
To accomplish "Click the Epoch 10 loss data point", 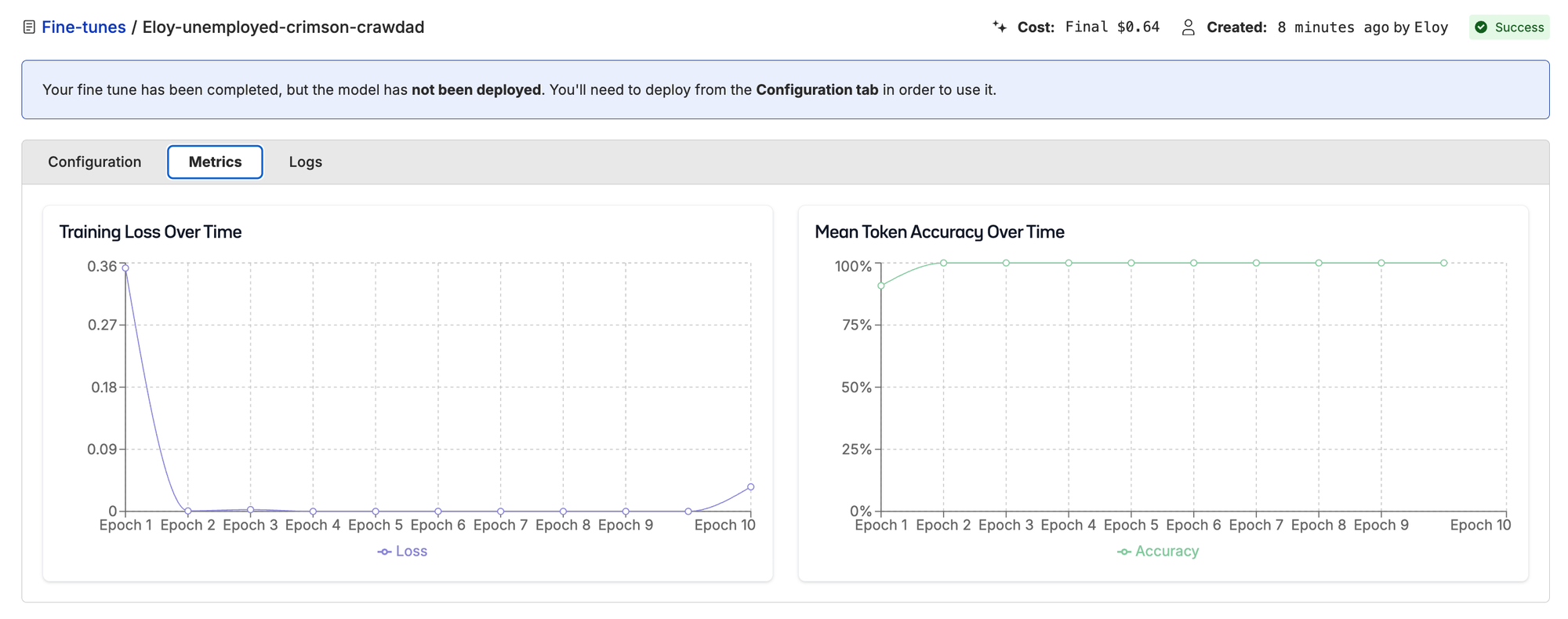I will pyautogui.click(x=750, y=487).
